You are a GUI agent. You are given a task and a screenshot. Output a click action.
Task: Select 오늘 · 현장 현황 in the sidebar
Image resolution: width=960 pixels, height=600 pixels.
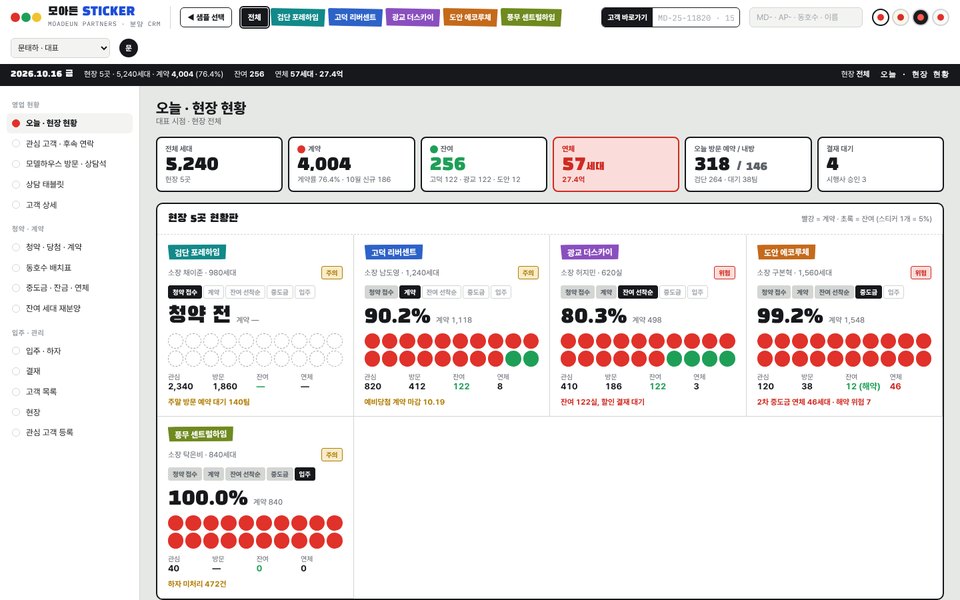70,123
